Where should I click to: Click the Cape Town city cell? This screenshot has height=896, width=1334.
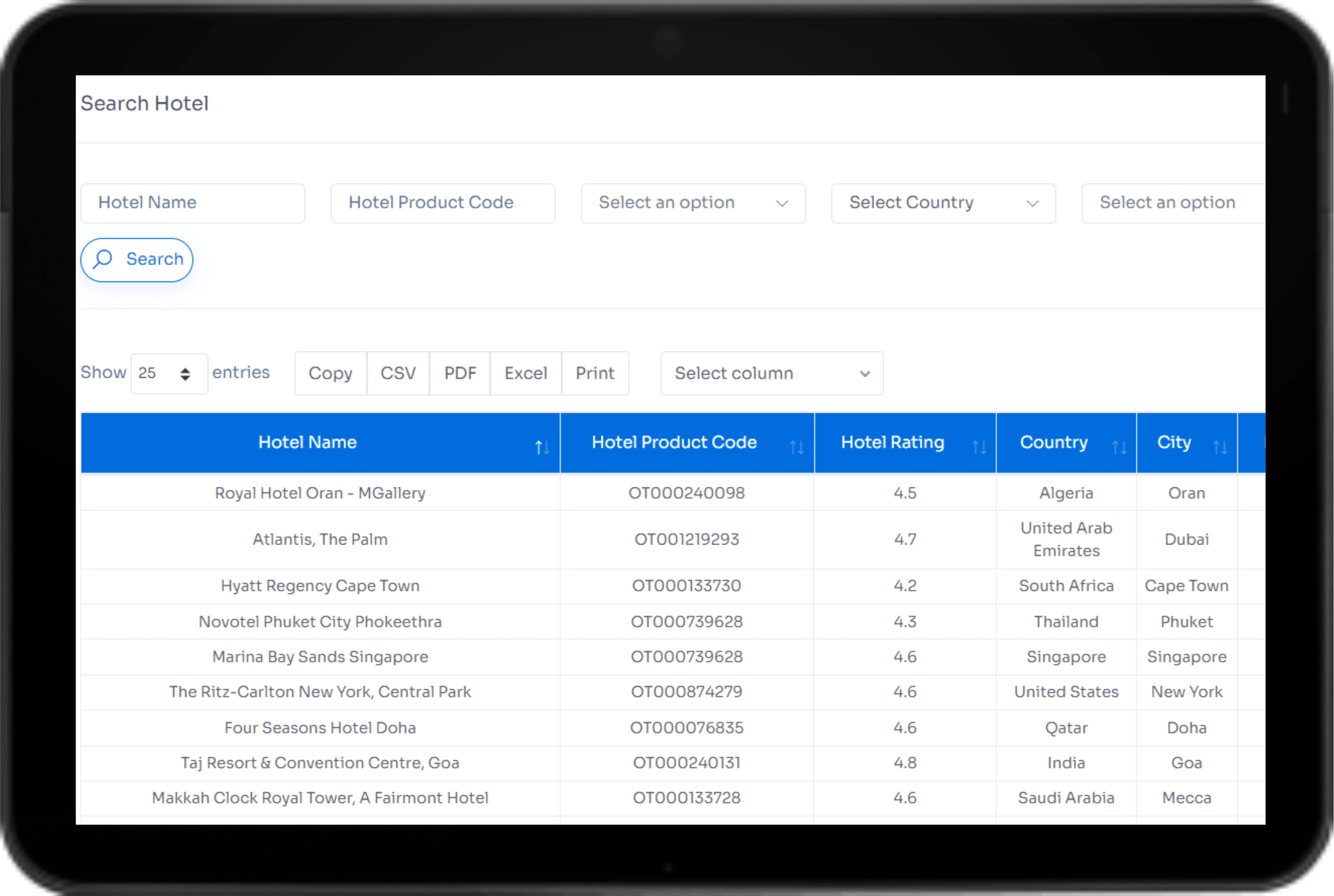tap(1186, 586)
